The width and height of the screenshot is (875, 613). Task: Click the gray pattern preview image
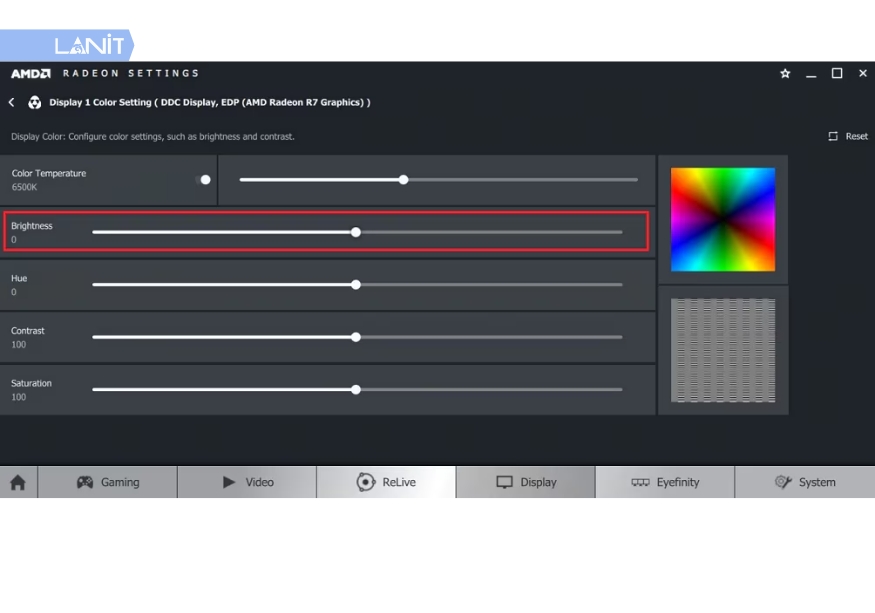tap(723, 350)
